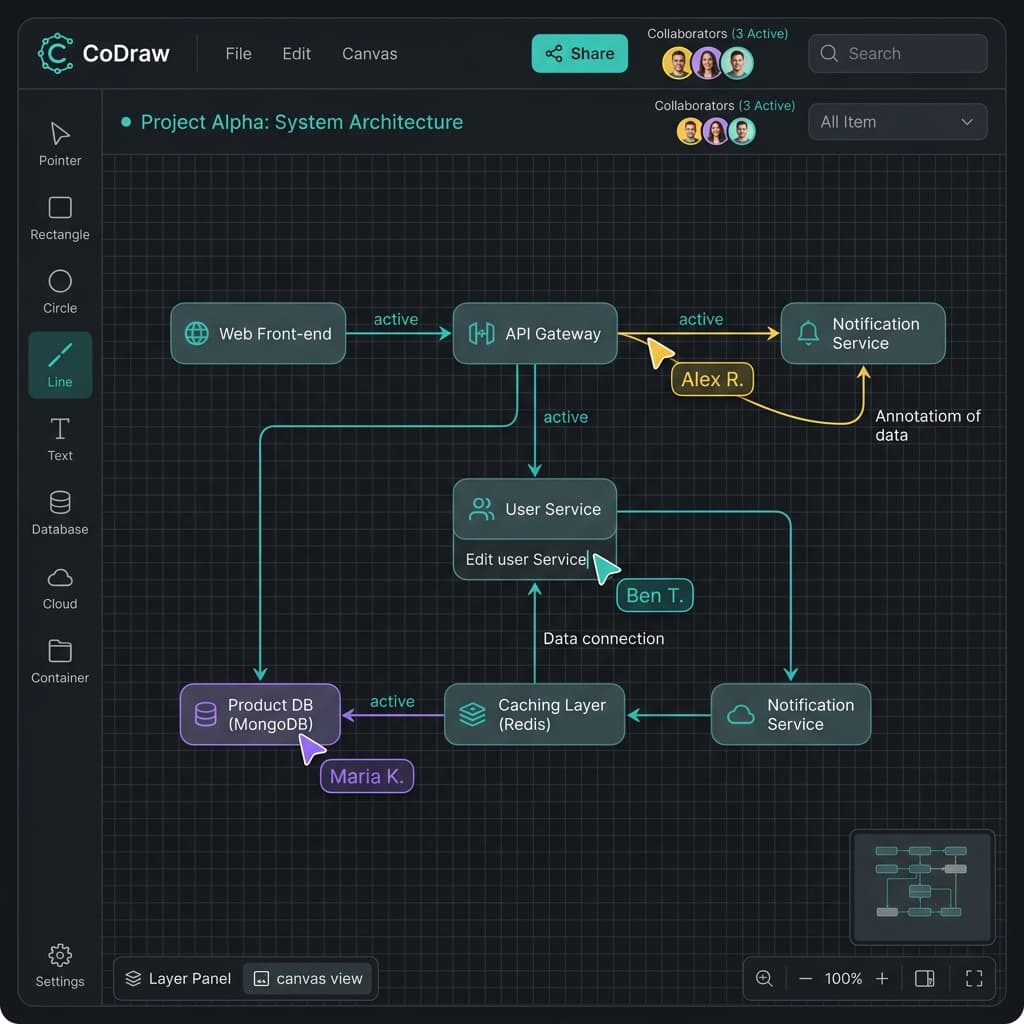The width and height of the screenshot is (1024, 1024).
Task: Enter fullscreen mode
Action: [974, 978]
